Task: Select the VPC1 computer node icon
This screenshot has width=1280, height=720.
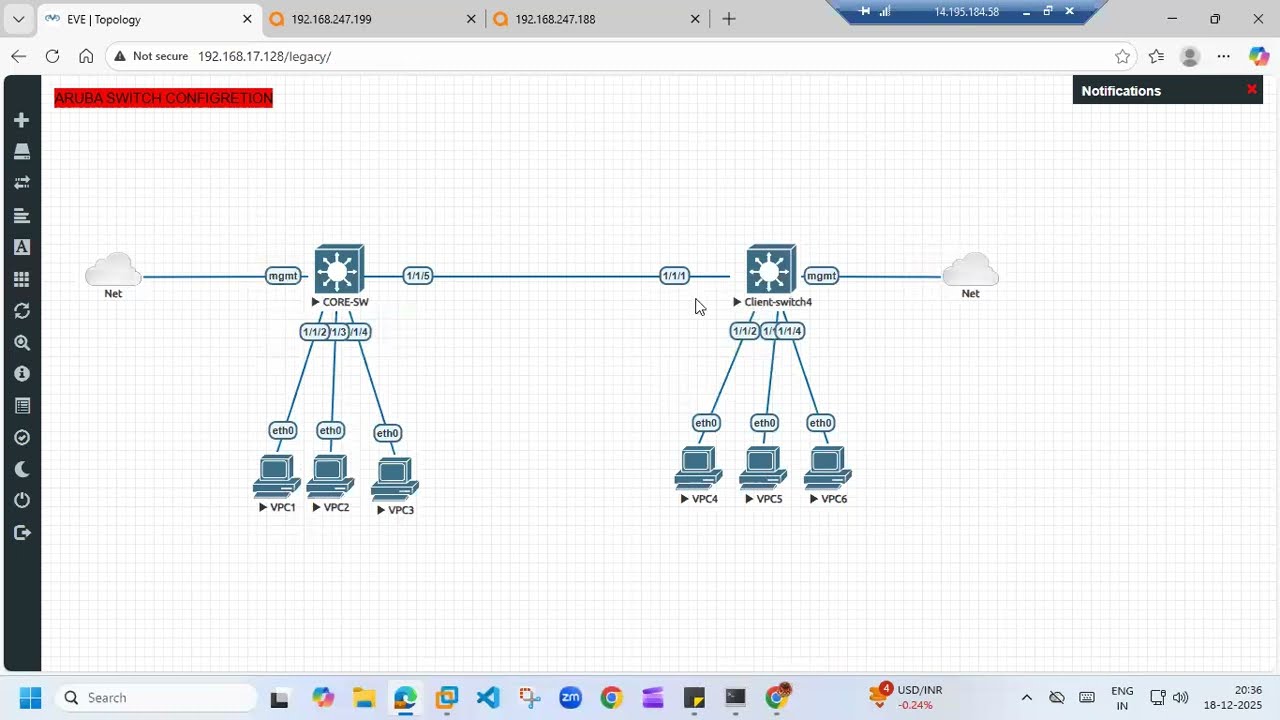Action: pos(276,476)
